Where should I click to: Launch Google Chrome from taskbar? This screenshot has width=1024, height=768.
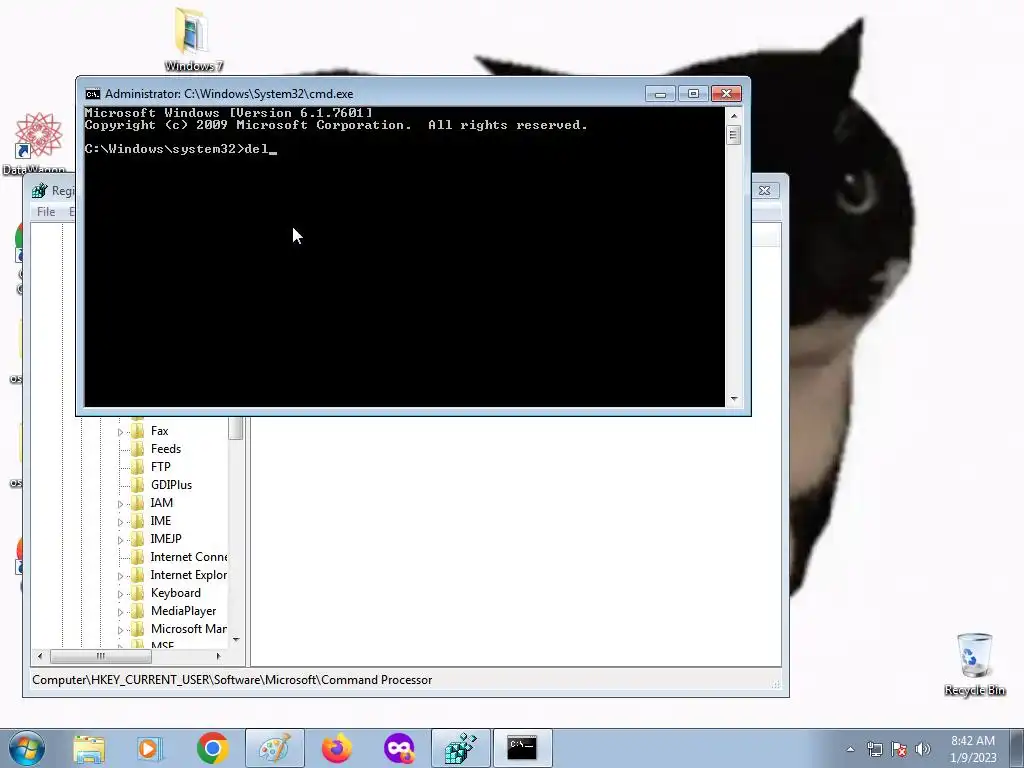212,748
